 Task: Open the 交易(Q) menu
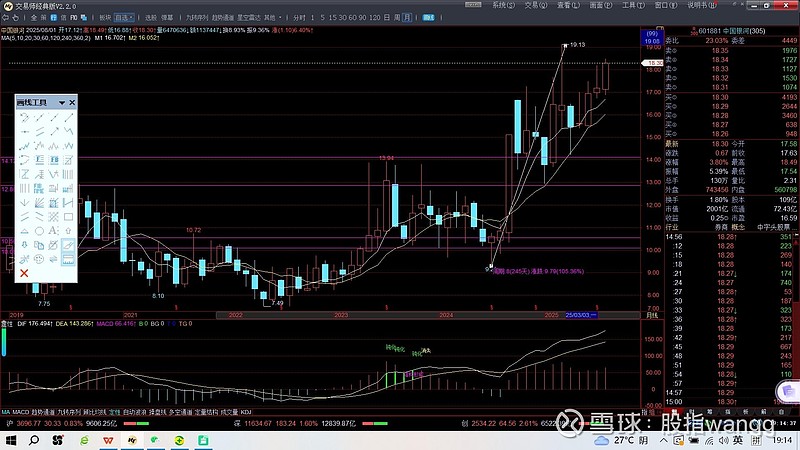point(536,5)
